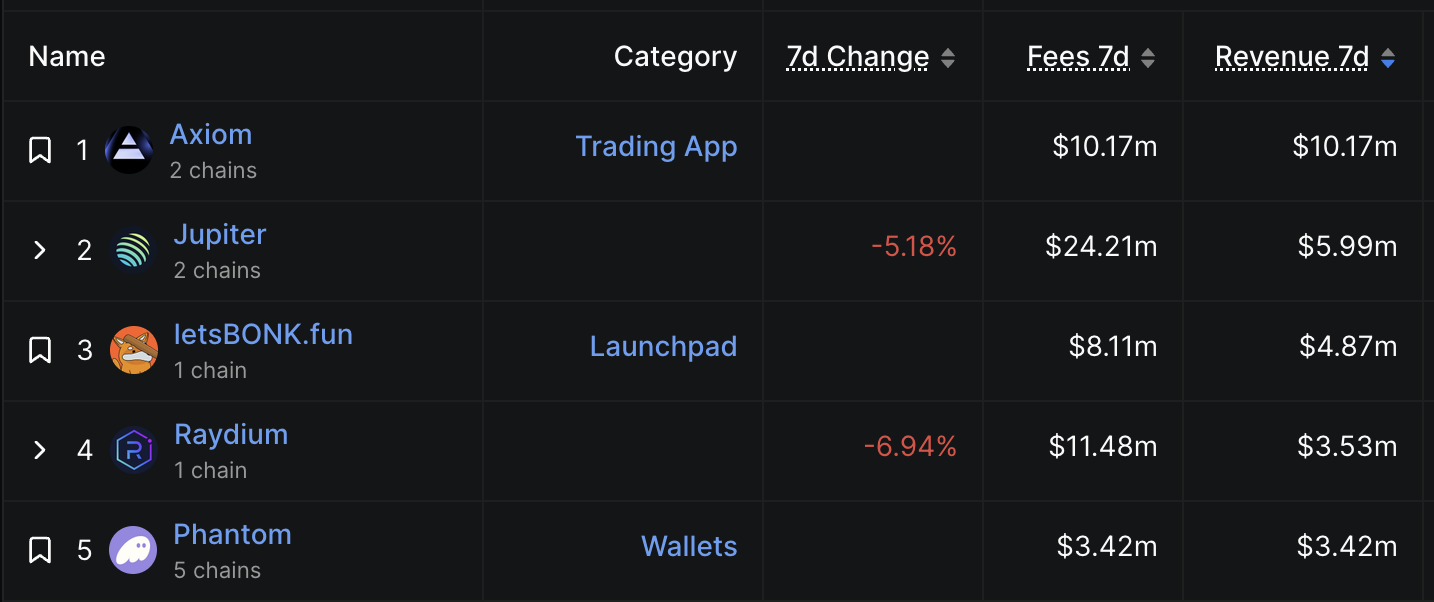Expand Jupiter to show its chains
This screenshot has width=1434, height=602.
point(40,250)
